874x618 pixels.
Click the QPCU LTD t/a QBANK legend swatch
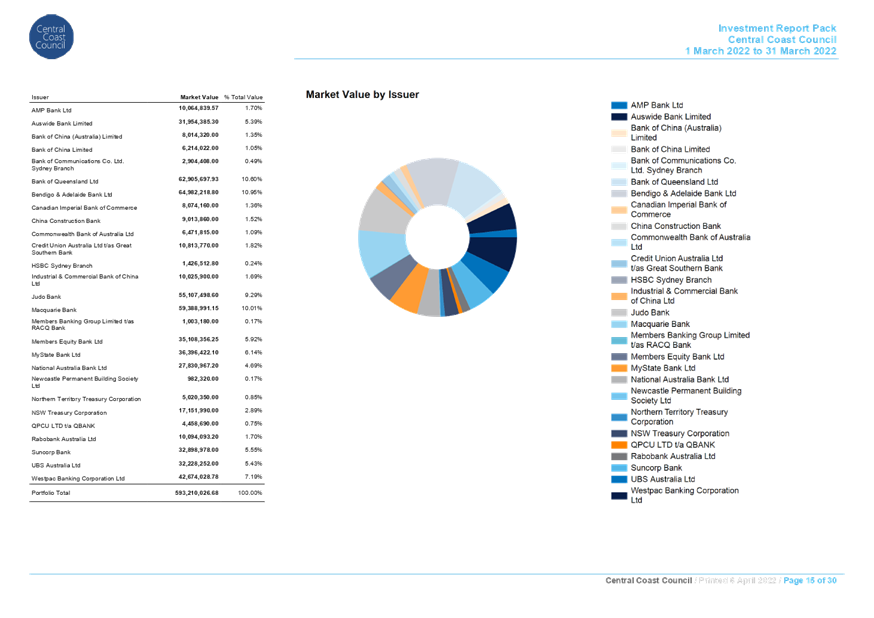619,445
